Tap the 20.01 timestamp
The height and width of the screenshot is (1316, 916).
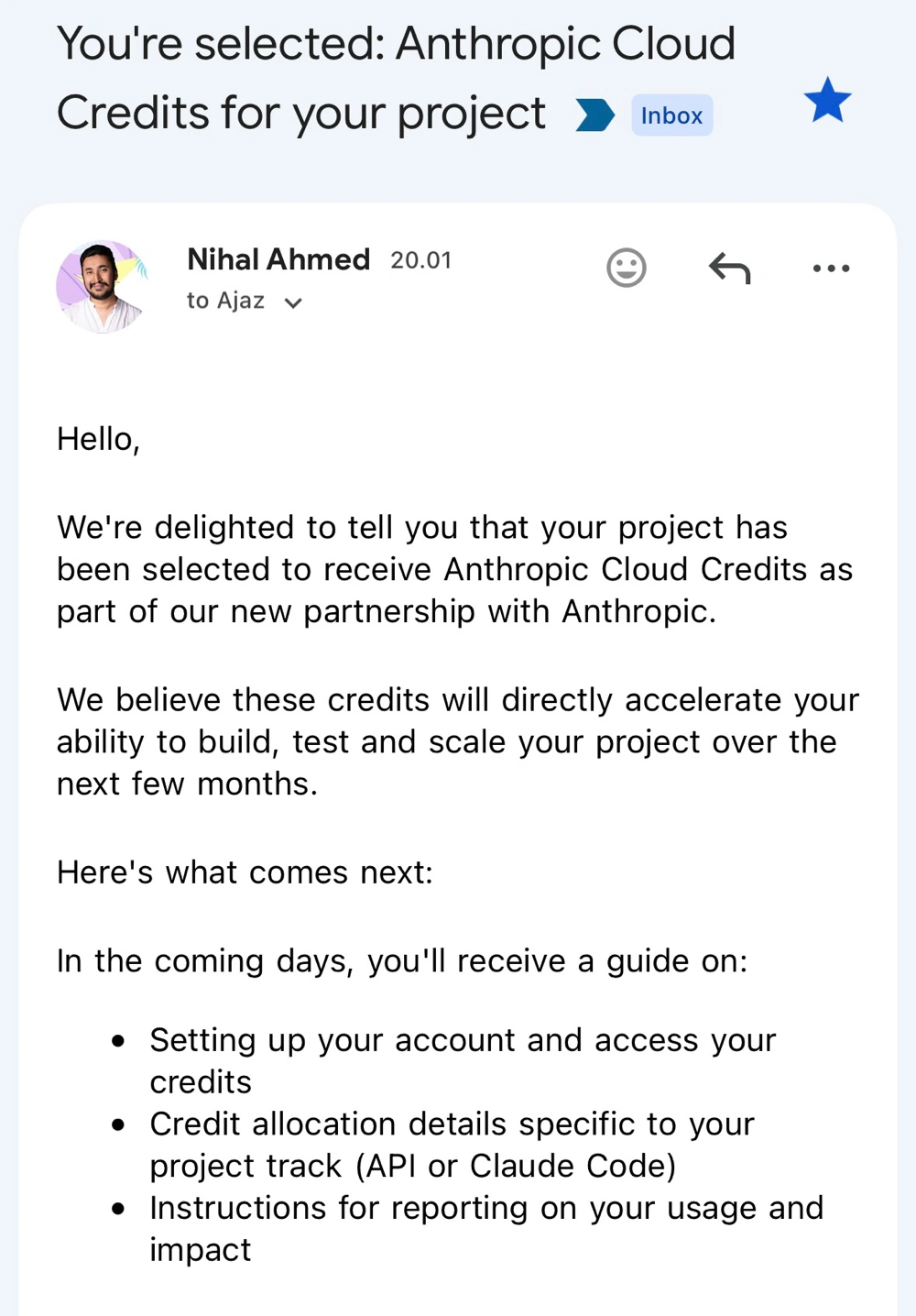421,260
